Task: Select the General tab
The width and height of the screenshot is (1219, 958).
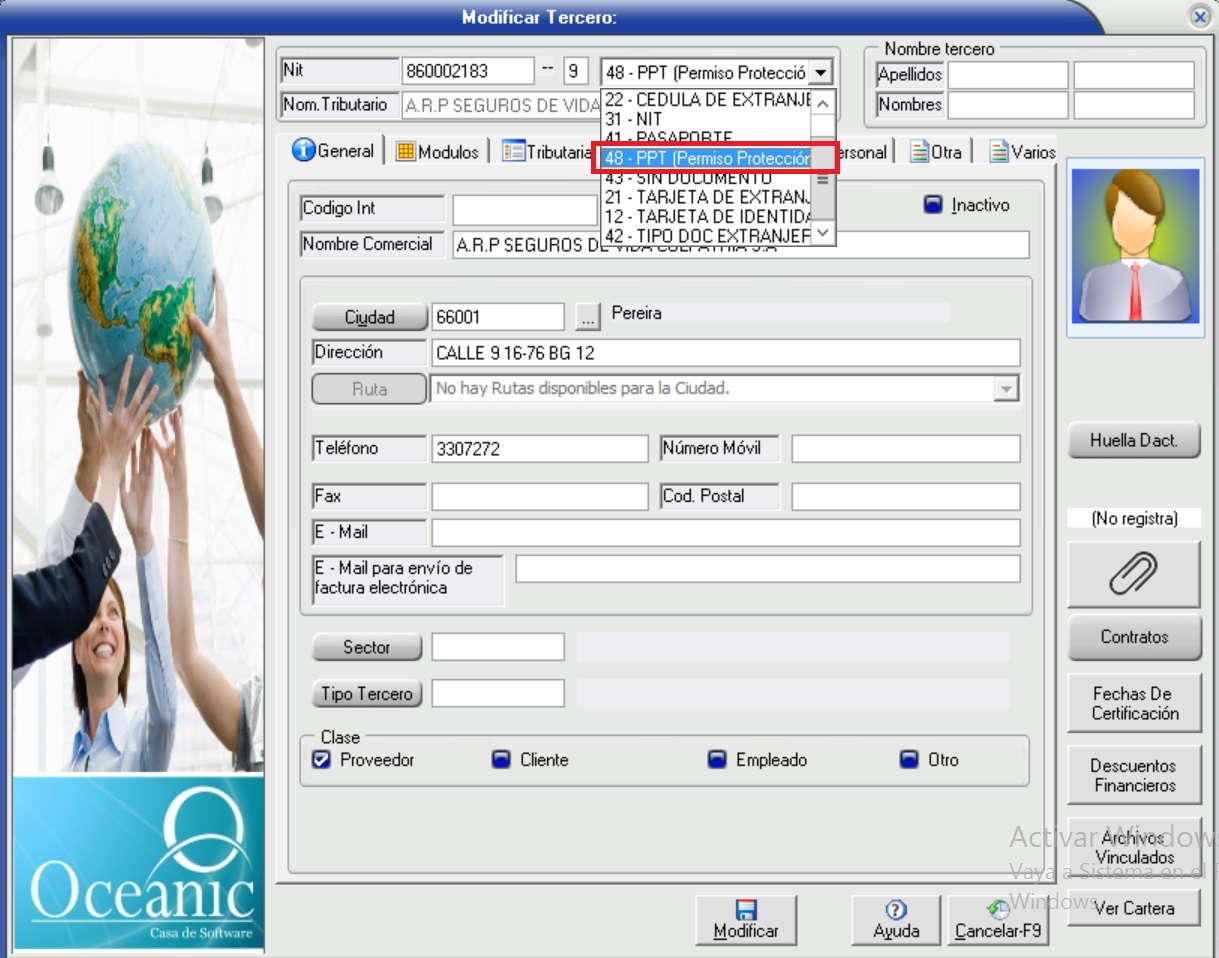Action: coord(333,151)
